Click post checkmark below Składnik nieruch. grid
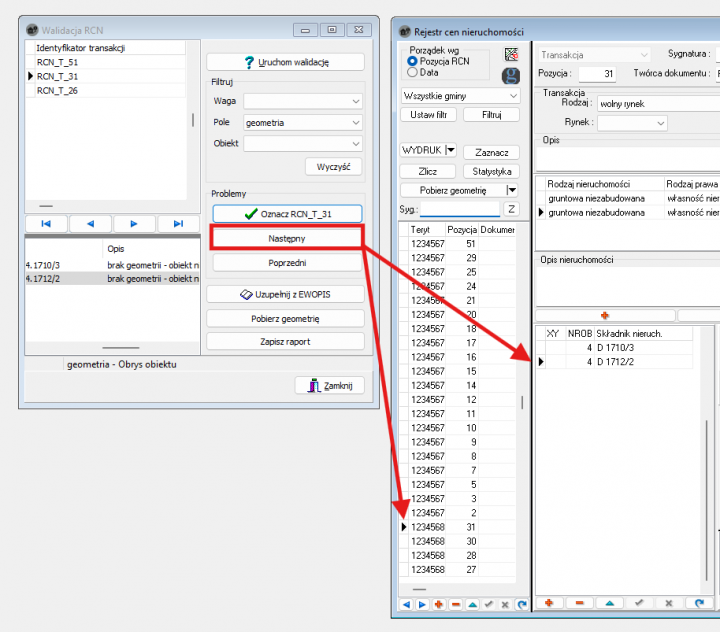Image resolution: width=720 pixels, height=632 pixels. [639, 603]
